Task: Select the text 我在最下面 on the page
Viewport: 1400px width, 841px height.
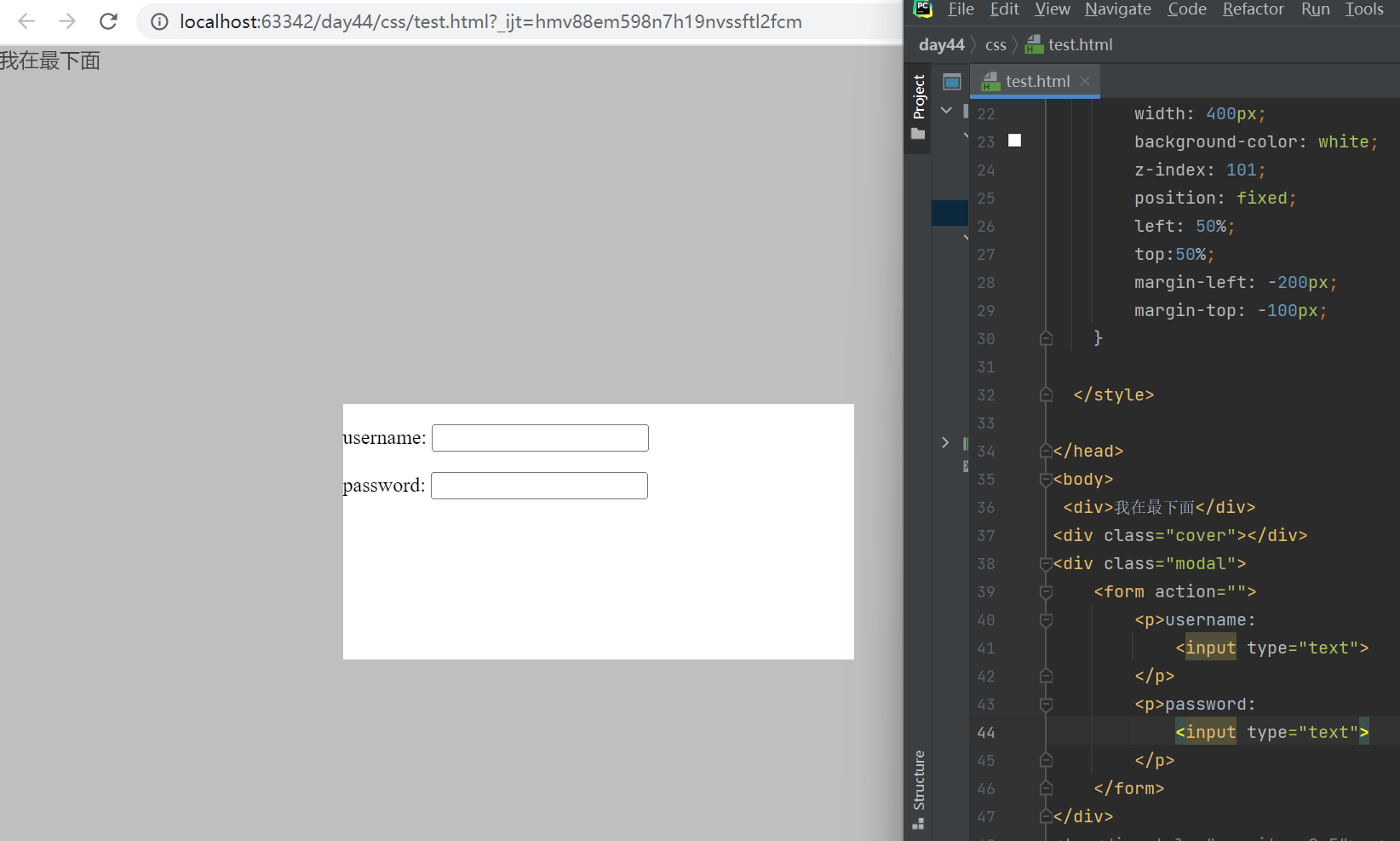Action: [x=50, y=60]
